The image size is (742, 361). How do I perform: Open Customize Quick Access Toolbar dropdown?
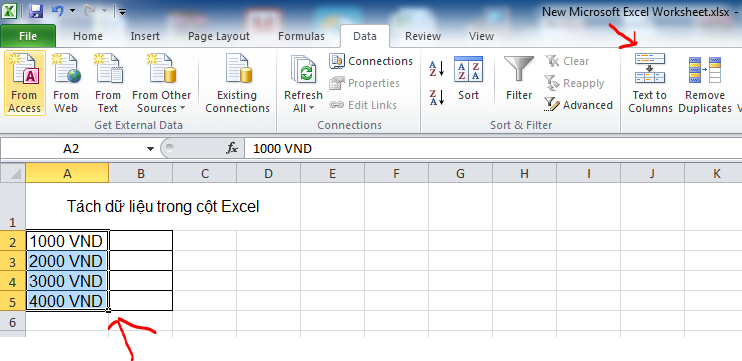[122, 12]
